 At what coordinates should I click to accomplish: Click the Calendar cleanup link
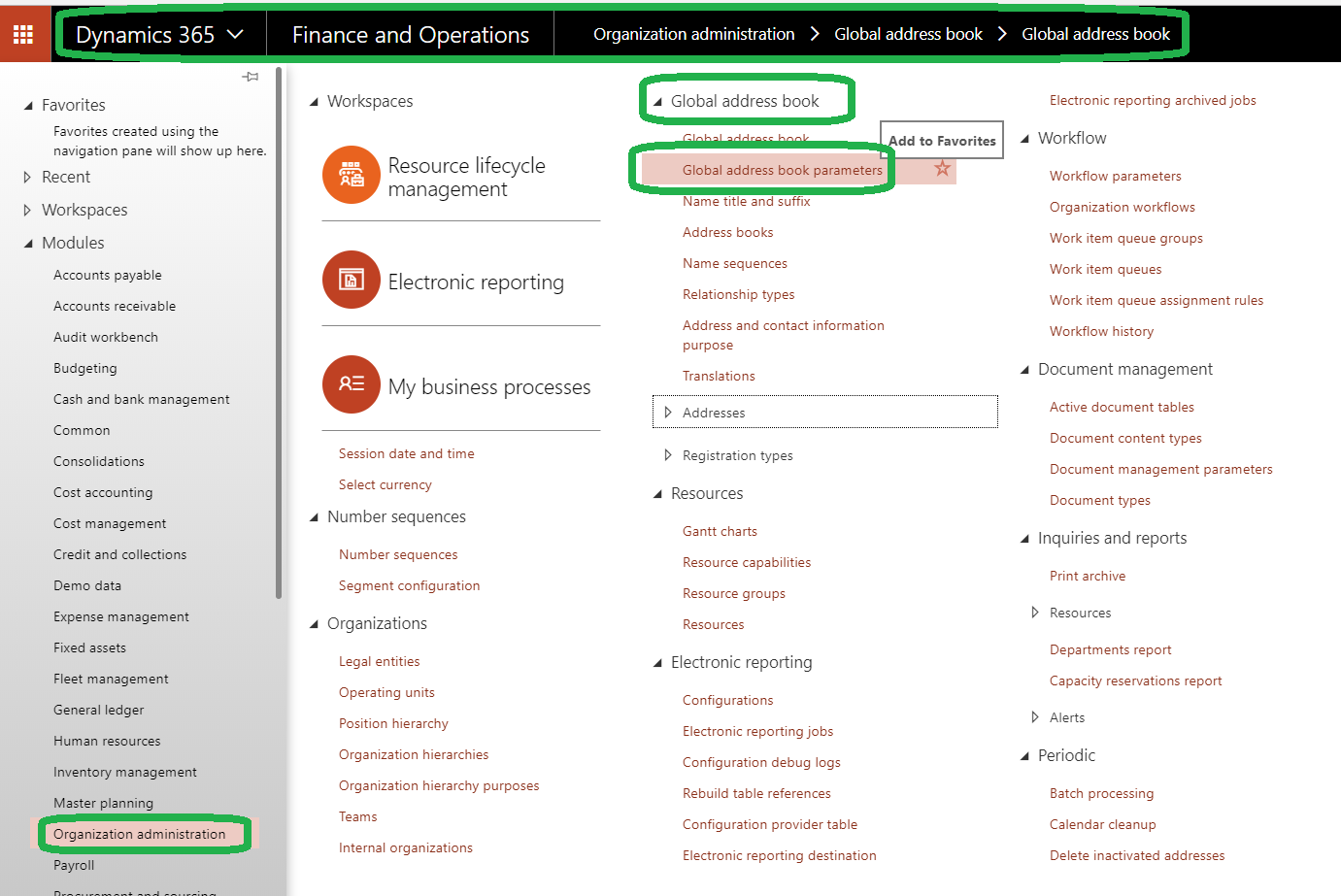1103,824
